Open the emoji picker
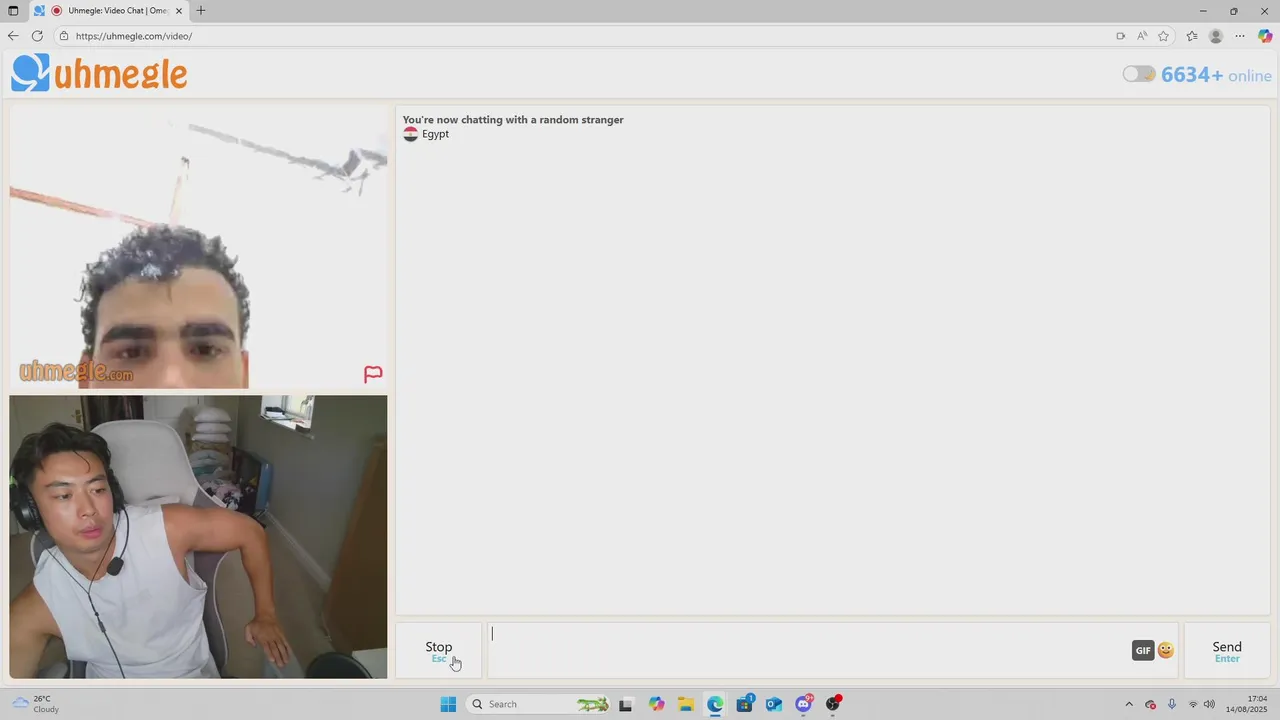Screen dimensions: 1280x720 point(1166,650)
